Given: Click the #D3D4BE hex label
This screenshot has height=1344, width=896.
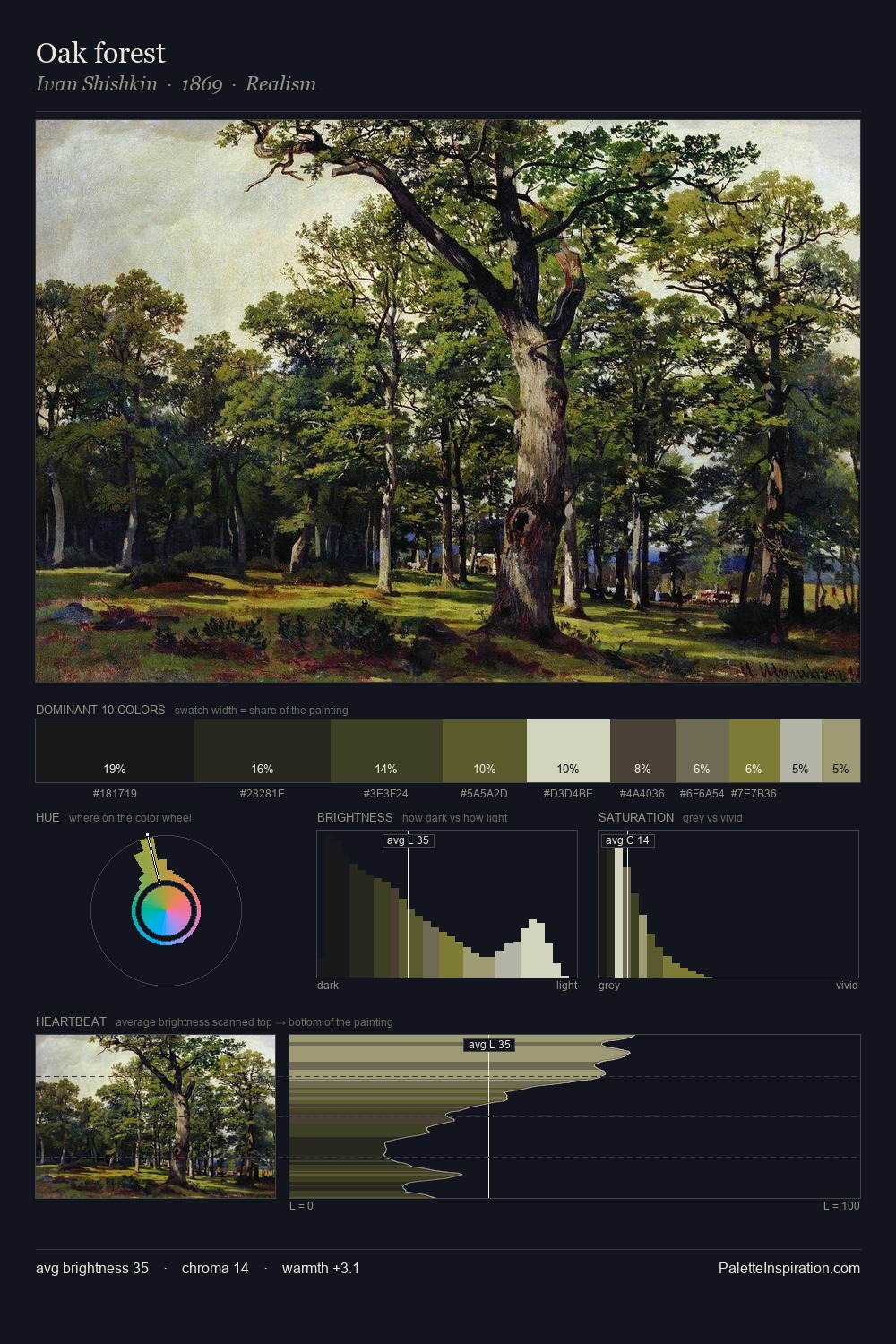Looking at the screenshot, I should coord(568,794).
